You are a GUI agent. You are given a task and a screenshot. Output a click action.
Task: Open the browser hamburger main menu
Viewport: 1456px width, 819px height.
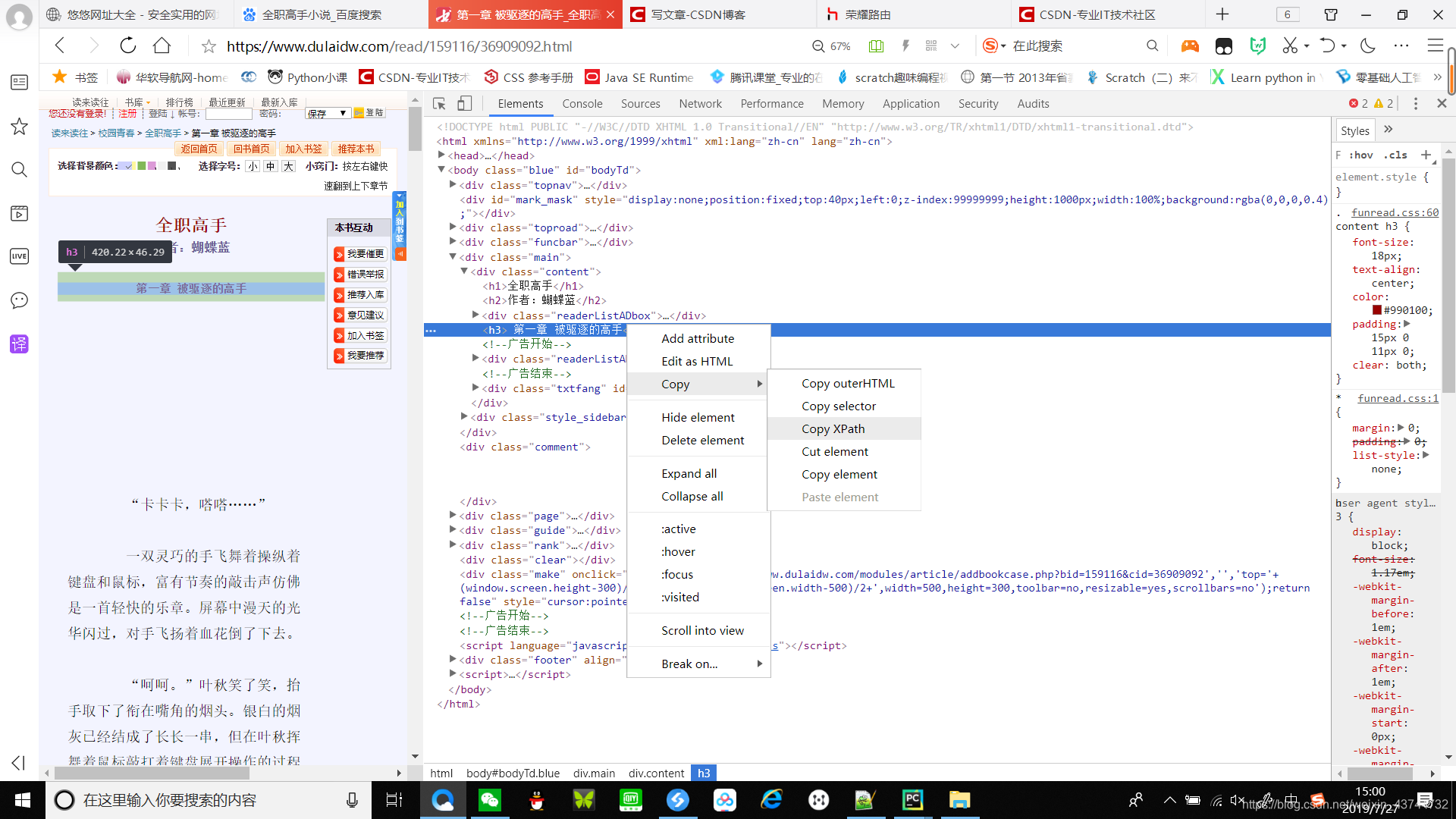tap(1435, 46)
